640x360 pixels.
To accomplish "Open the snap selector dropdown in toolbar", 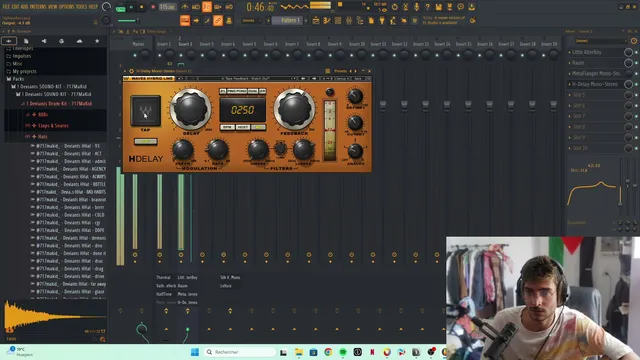I will [x=251, y=20].
